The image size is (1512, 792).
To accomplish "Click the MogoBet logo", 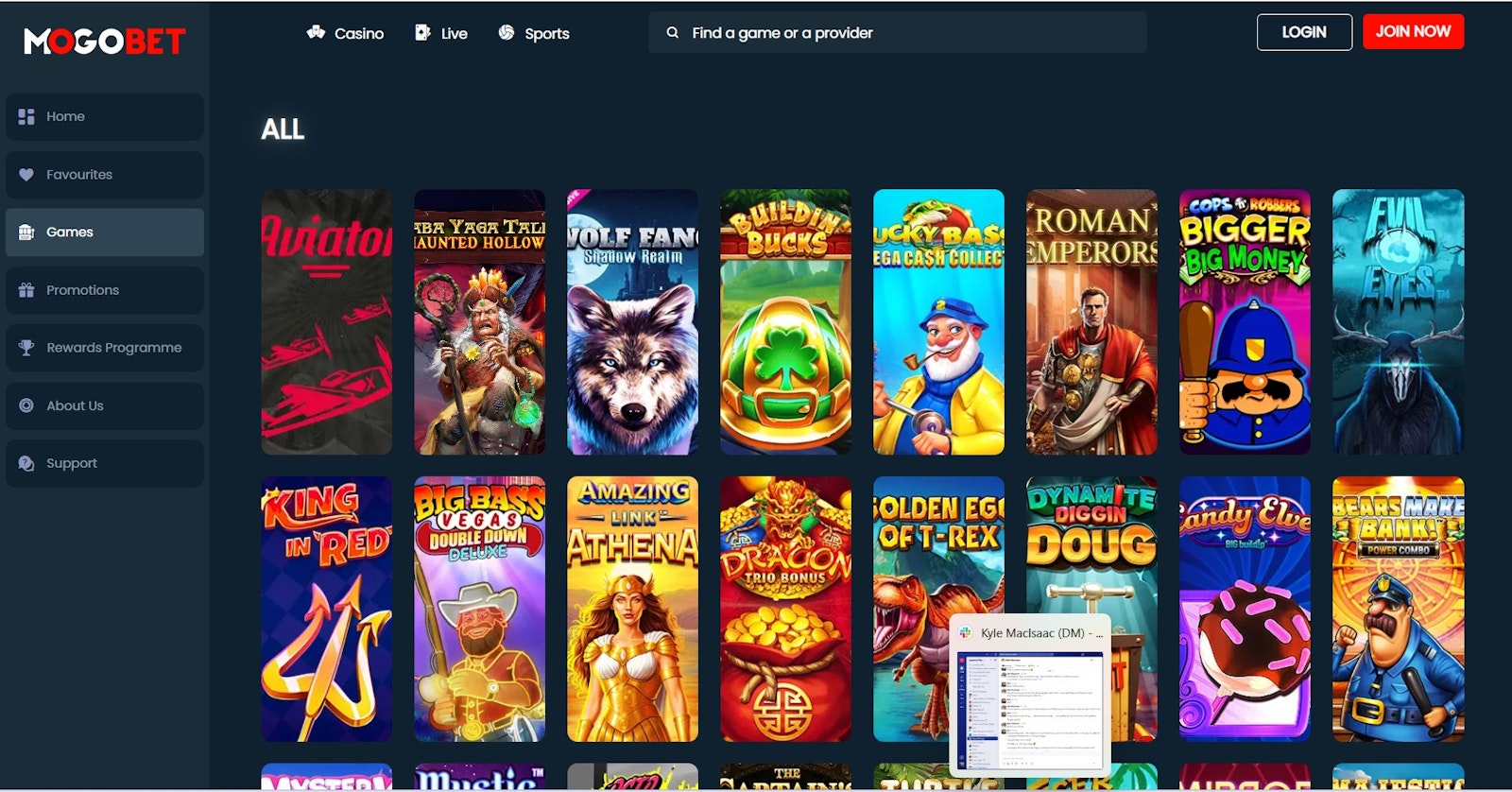I will pyautogui.click(x=104, y=41).
